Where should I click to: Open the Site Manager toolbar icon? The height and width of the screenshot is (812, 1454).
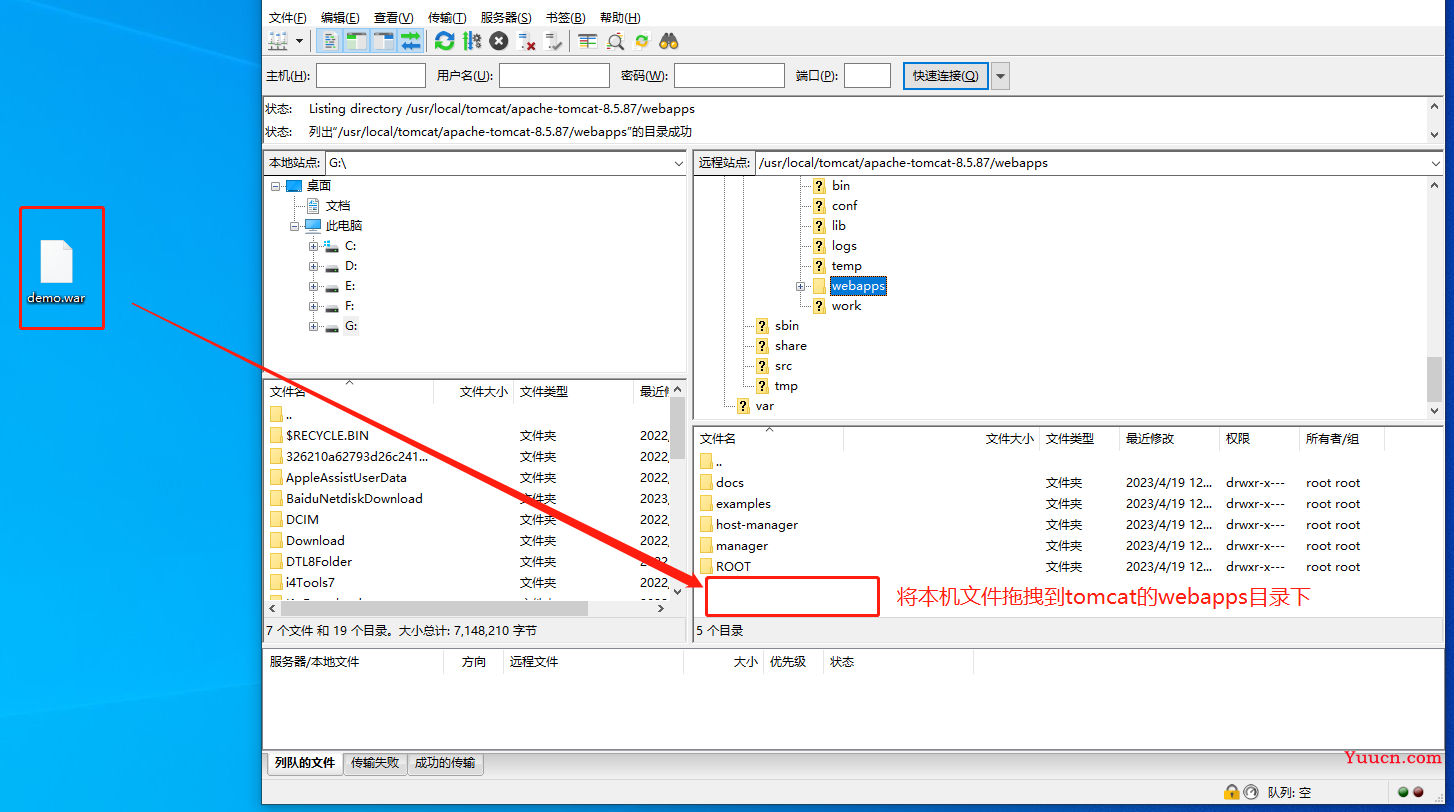click(x=278, y=41)
